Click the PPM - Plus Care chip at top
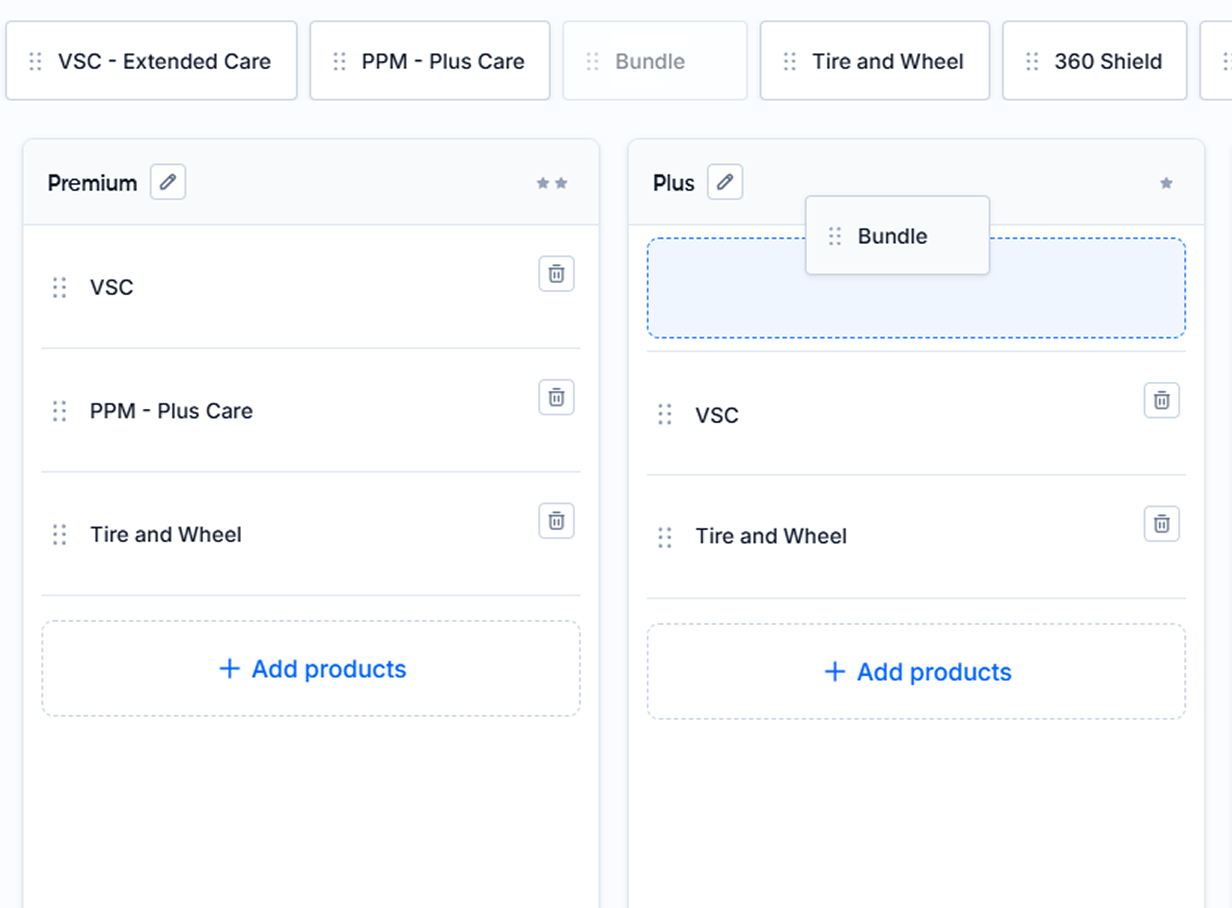This screenshot has height=908, width=1232. pyautogui.click(x=430, y=61)
